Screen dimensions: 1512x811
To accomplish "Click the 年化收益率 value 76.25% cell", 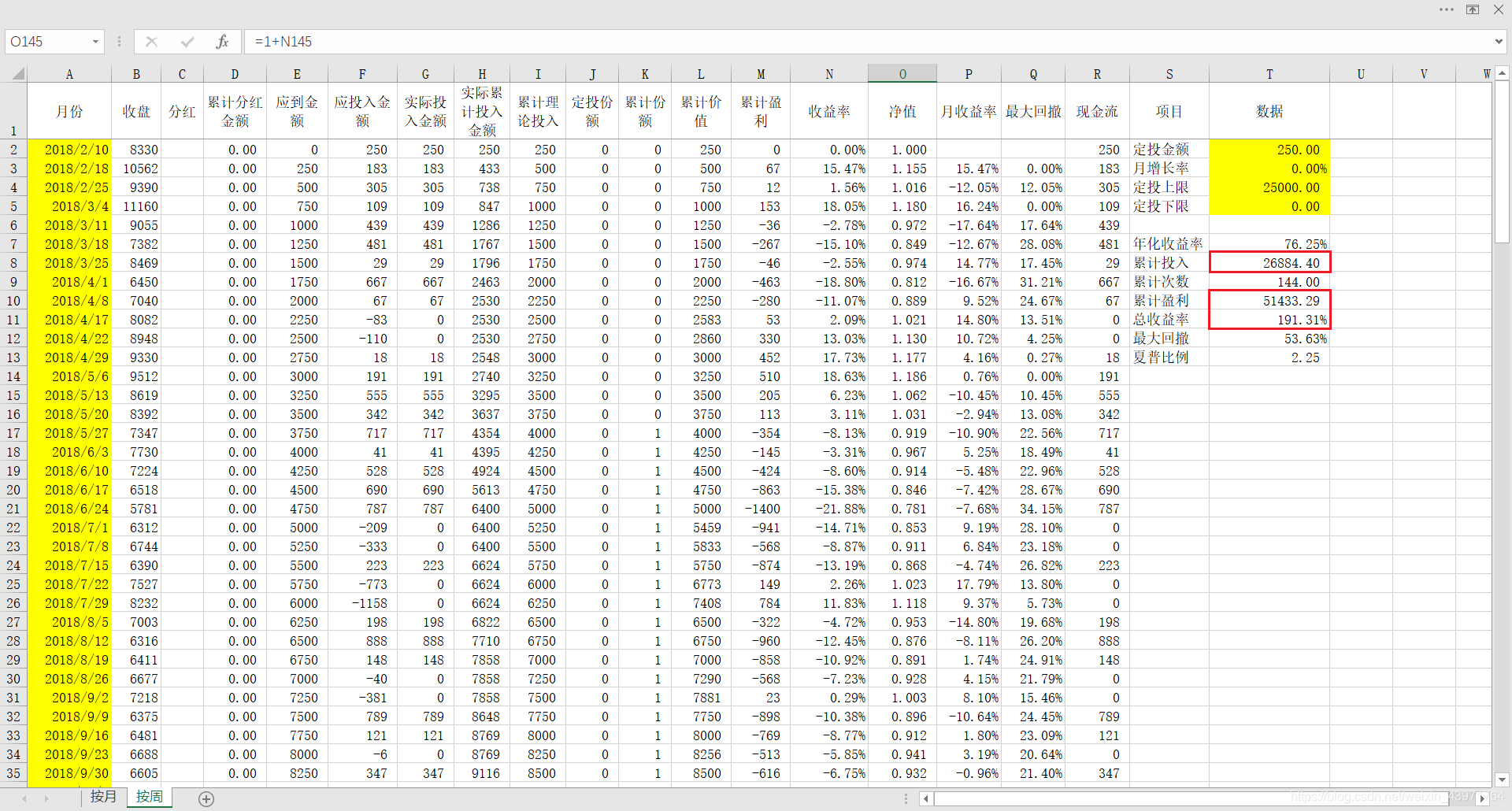I will [x=1269, y=244].
